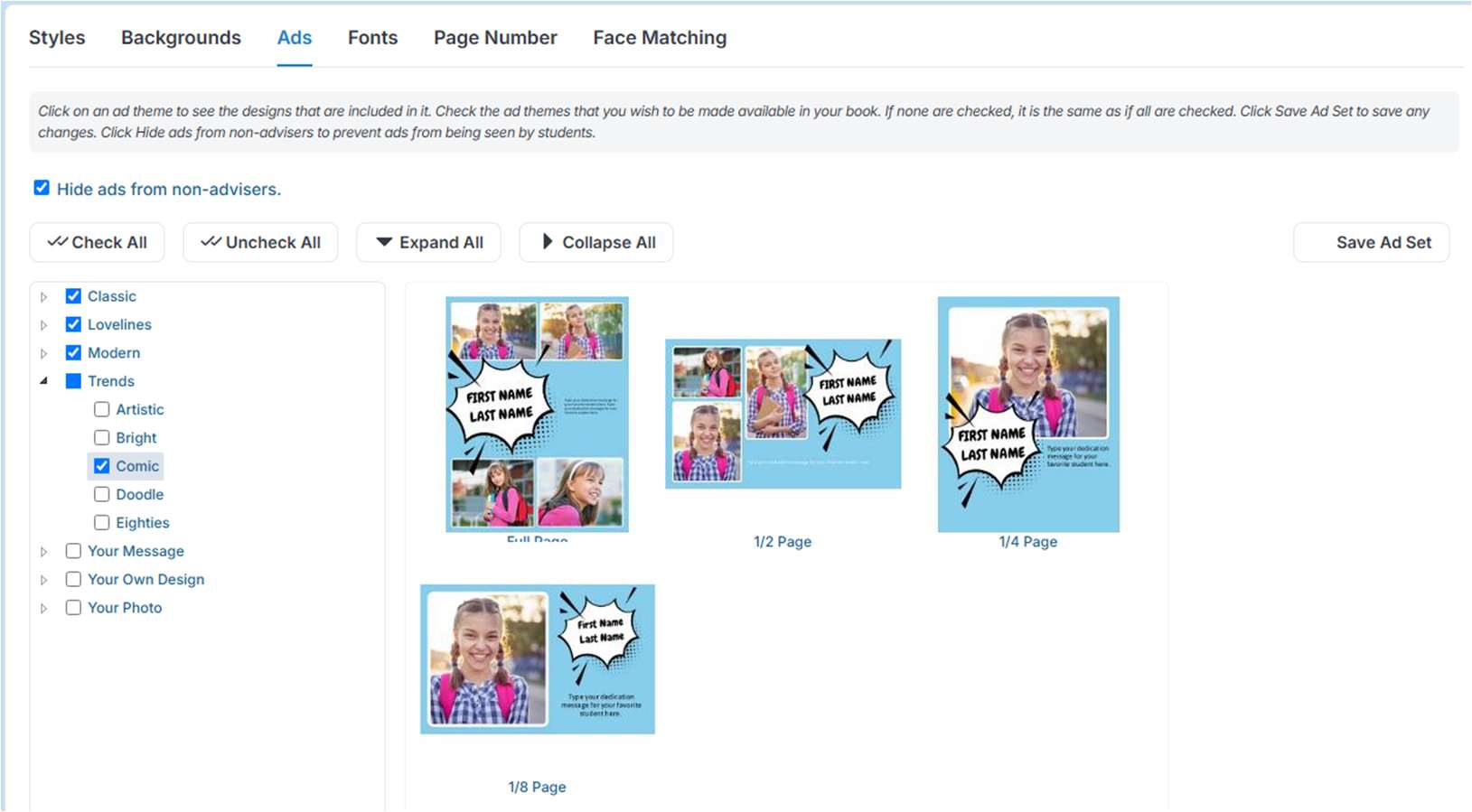This screenshot has height=812, width=1472.
Task: Check the Your Own Design checkbox
Action: [74, 579]
